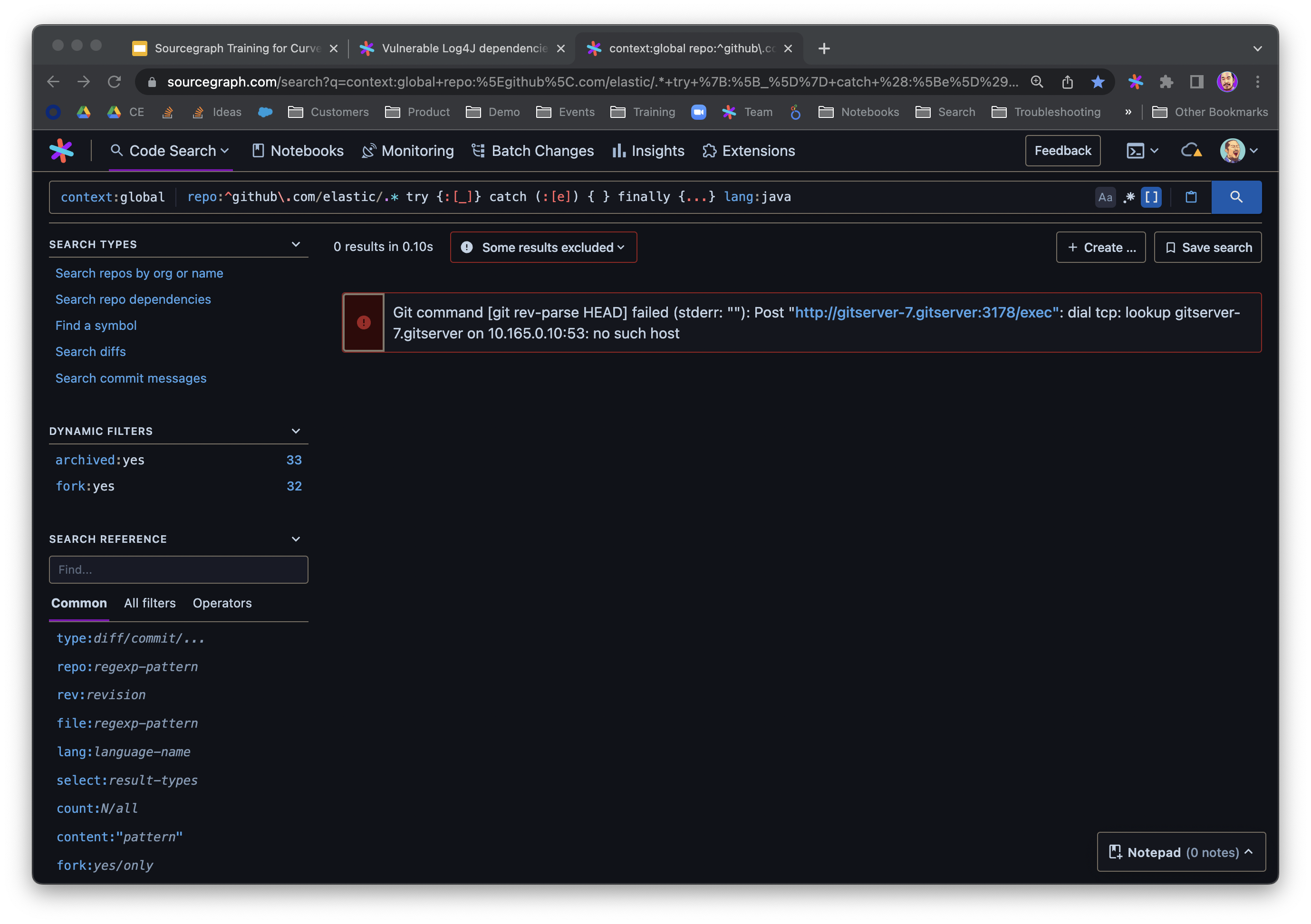Click content:"pattern" reference entry
The height and width of the screenshot is (924, 1311).
119,837
